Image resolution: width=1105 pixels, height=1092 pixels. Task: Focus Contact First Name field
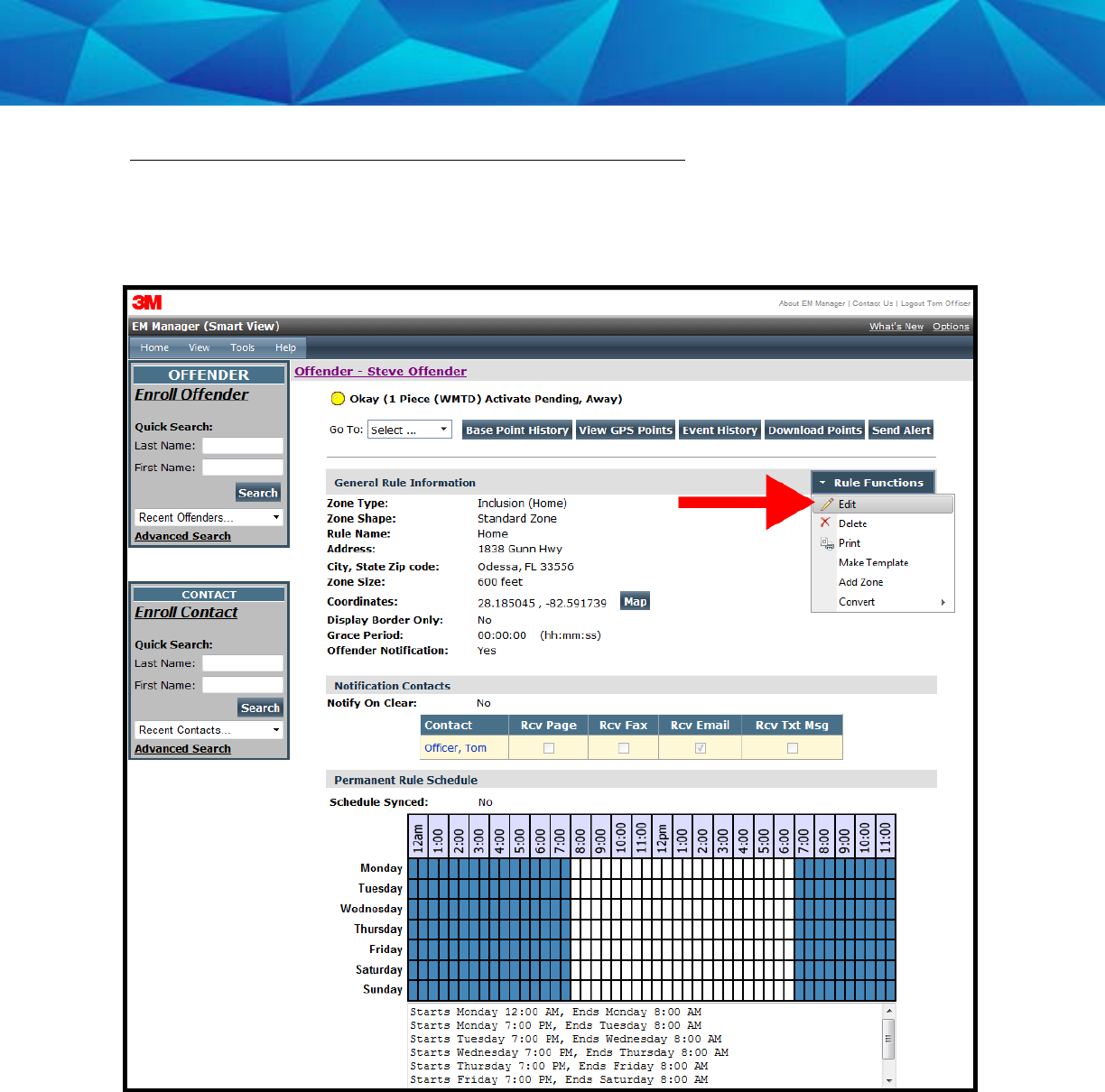pos(243,685)
